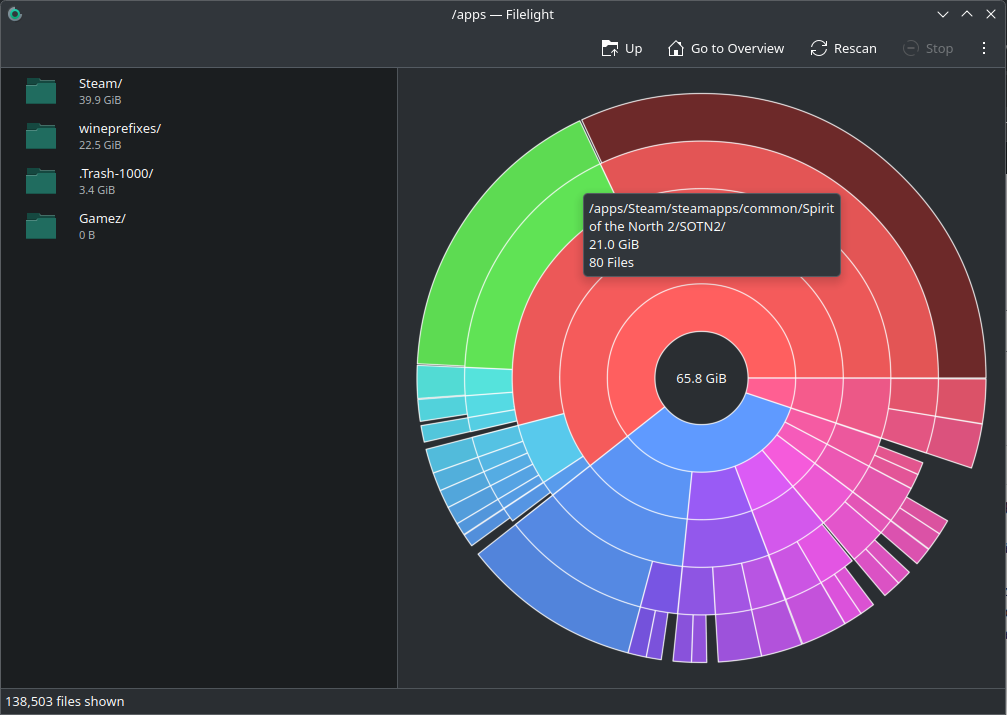The height and width of the screenshot is (715, 1007).
Task: Click the 65.8 GiB center circle
Action: 701,379
